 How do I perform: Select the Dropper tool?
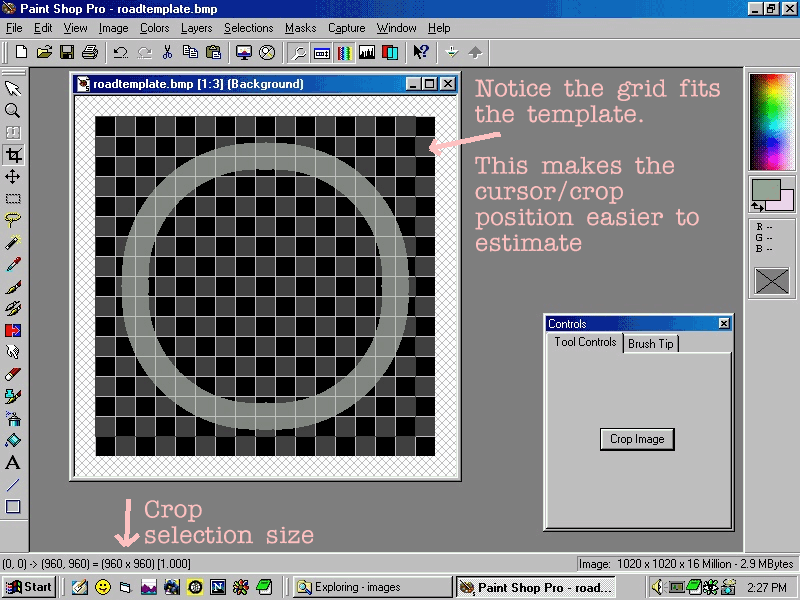13,265
